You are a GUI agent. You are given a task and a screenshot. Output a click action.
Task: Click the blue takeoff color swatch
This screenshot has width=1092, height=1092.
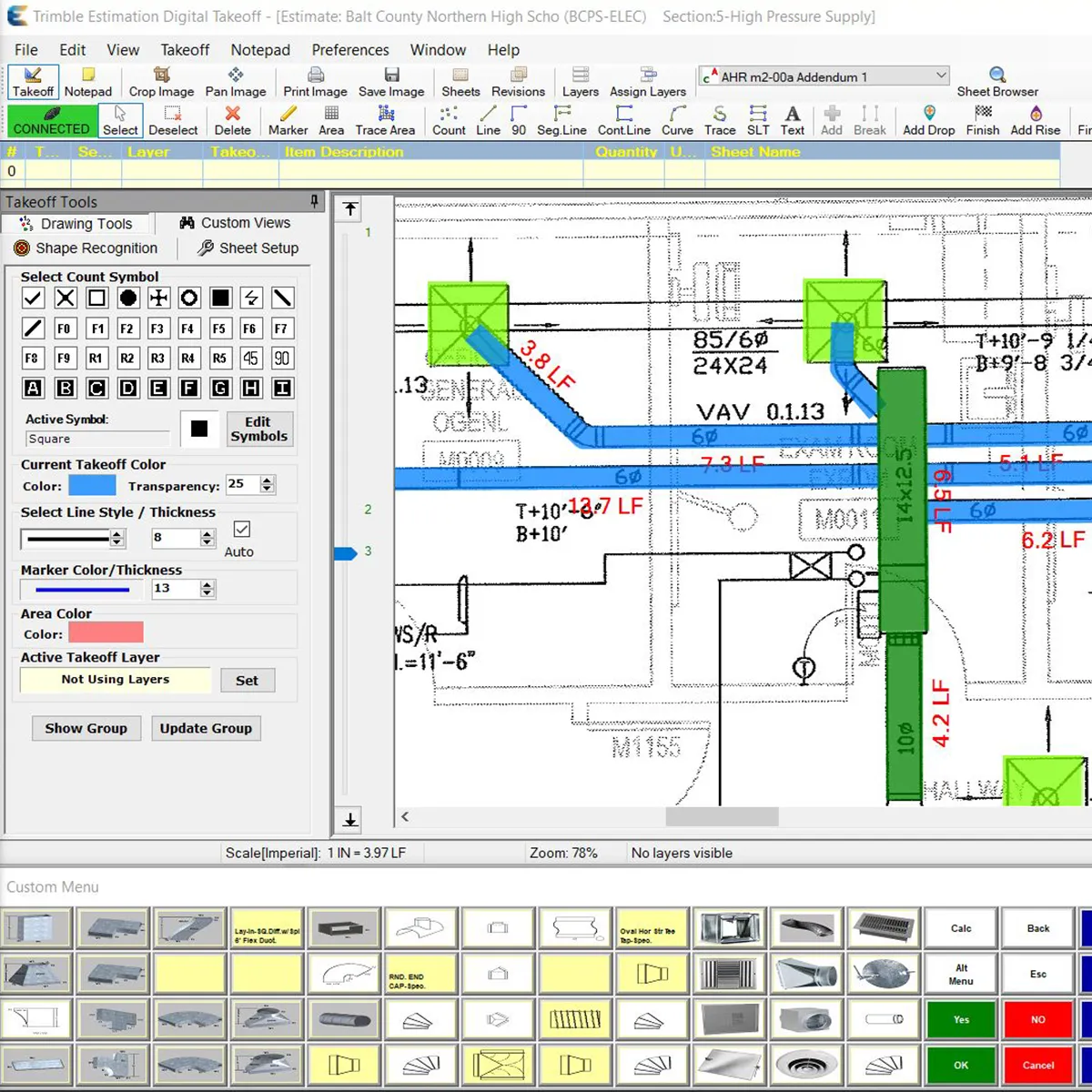pyautogui.click(x=91, y=485)
